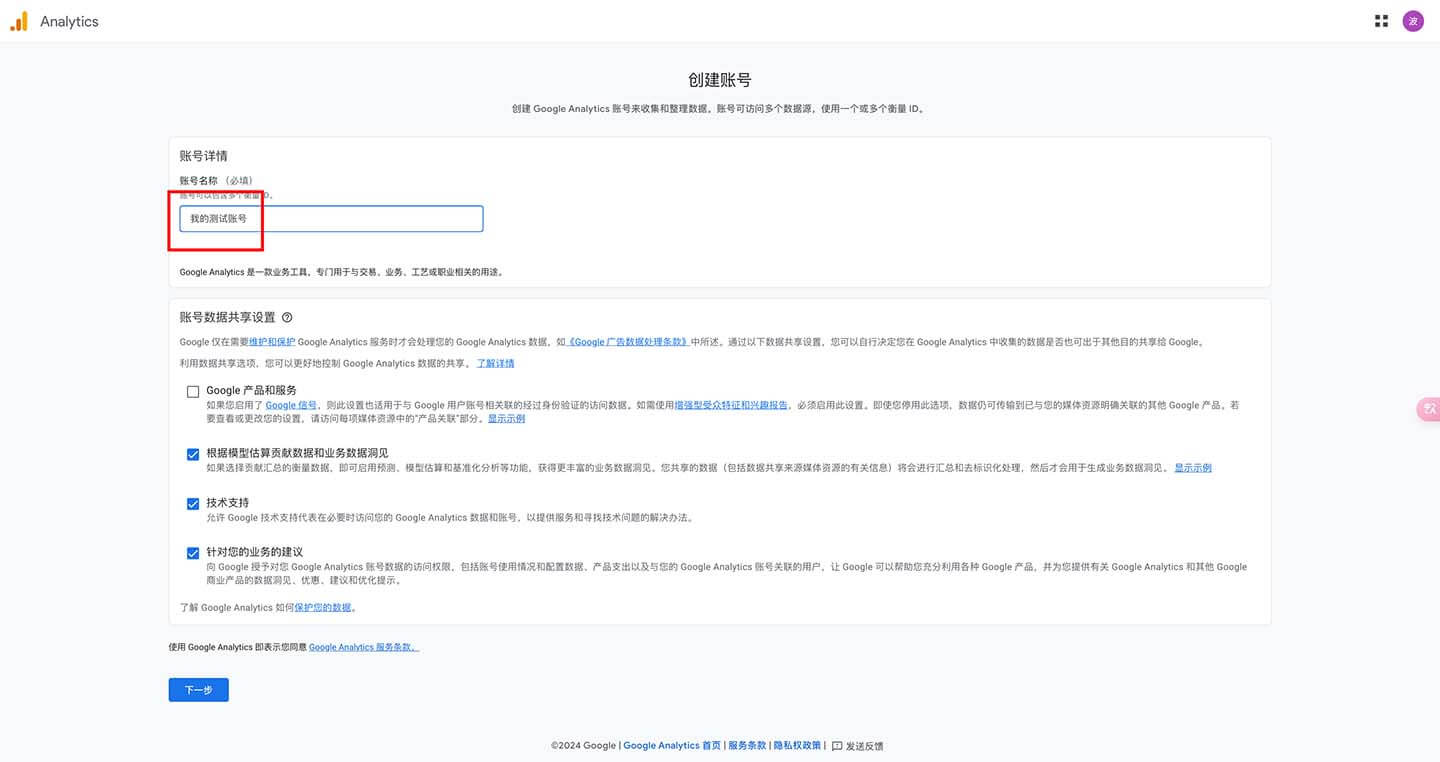Open the purple user account avatar
The image size is (1440, 762).
1413,21
